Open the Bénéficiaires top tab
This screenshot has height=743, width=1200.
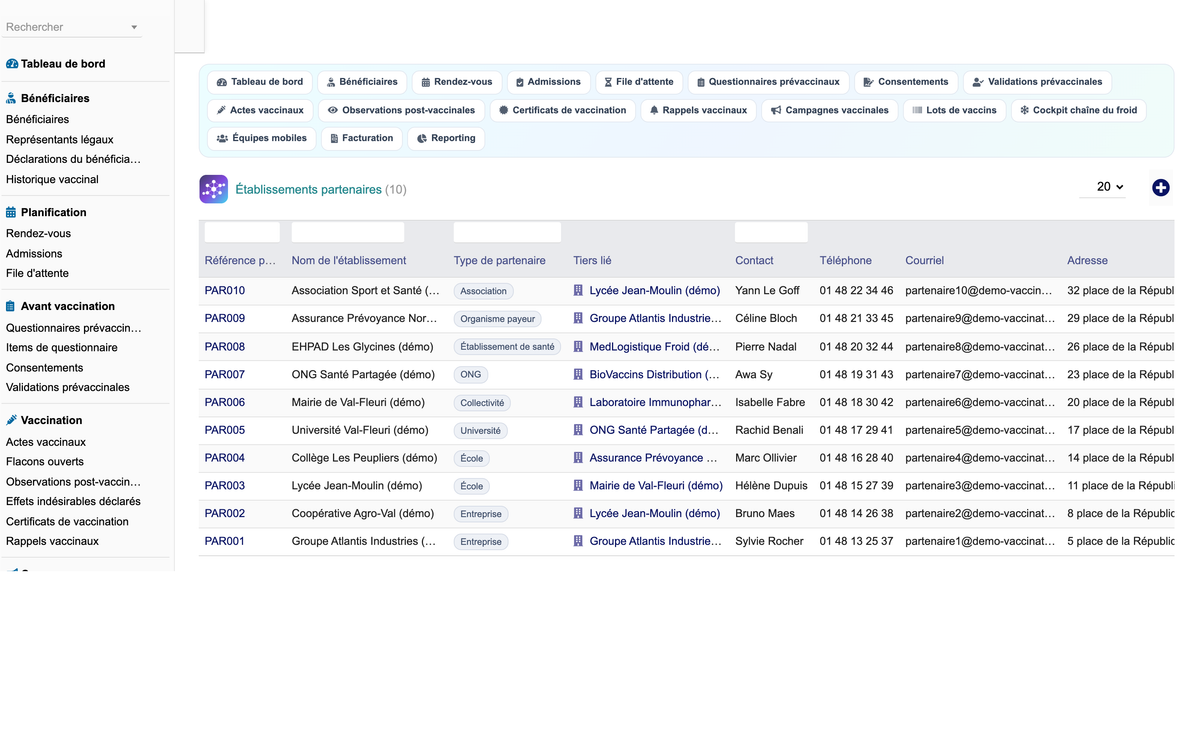[x=362, y=82]
